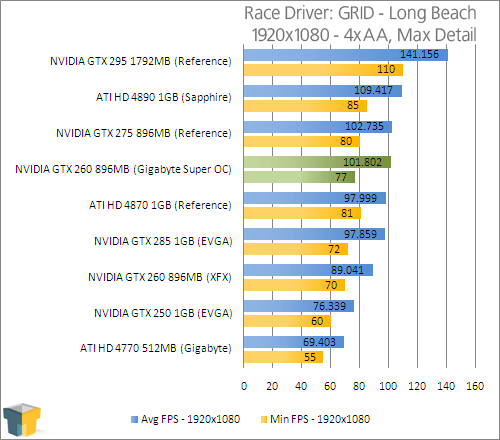Click the 55 minimum FPS bar
The width and height of the screenshot is (500, 440).
coord(283,357)
